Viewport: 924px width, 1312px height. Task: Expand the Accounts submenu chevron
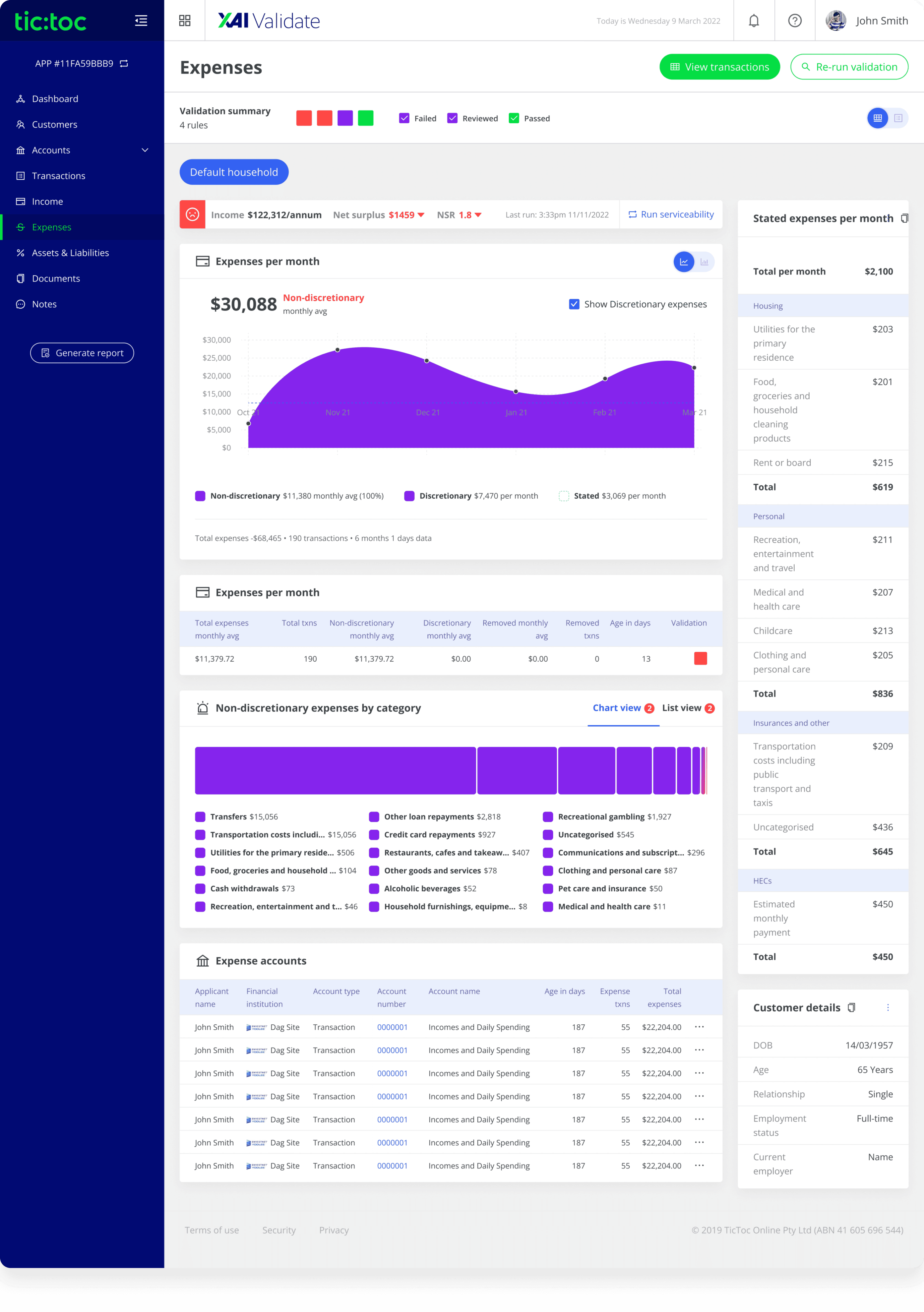pos(145,150)
